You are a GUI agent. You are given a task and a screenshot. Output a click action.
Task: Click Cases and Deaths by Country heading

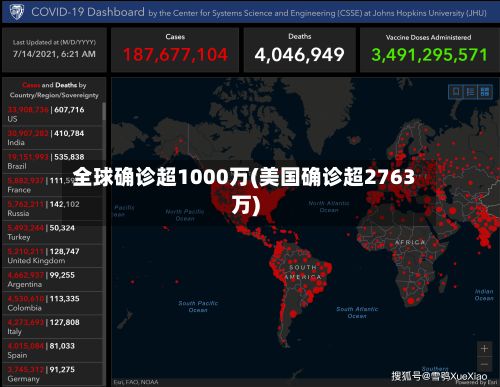54,90
